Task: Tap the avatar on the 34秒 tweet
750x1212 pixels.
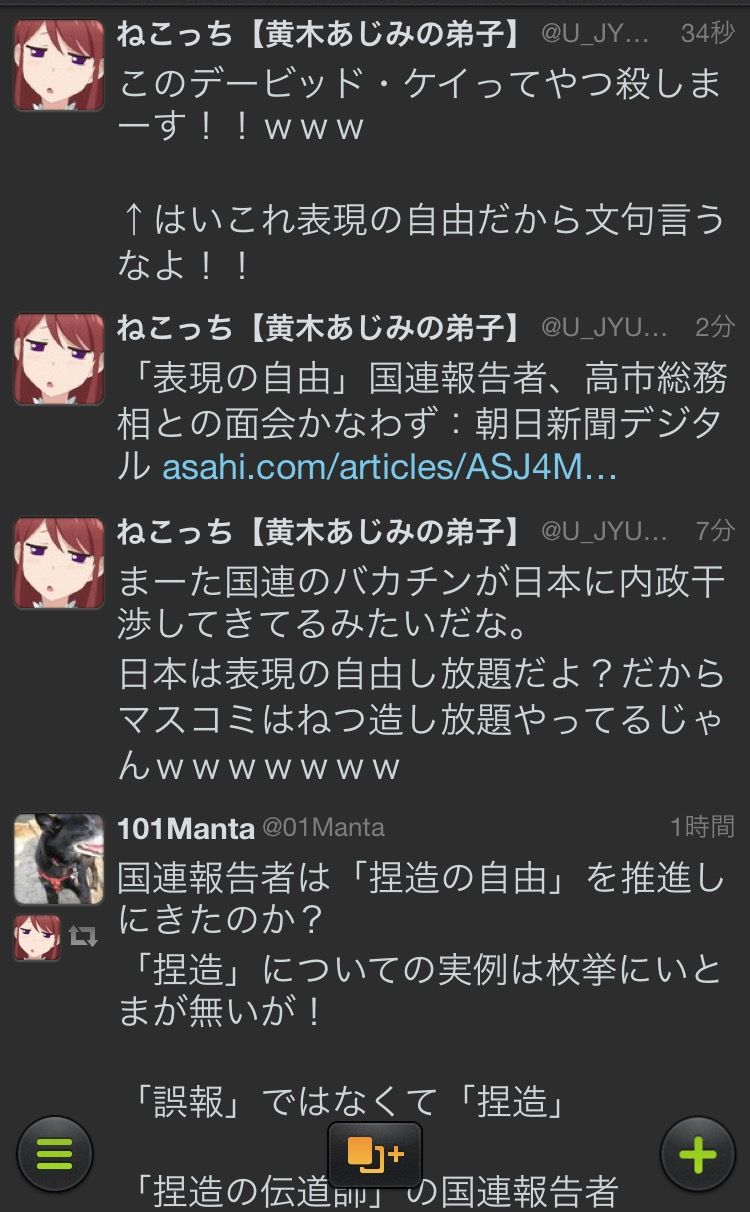Action: point(59,64)
